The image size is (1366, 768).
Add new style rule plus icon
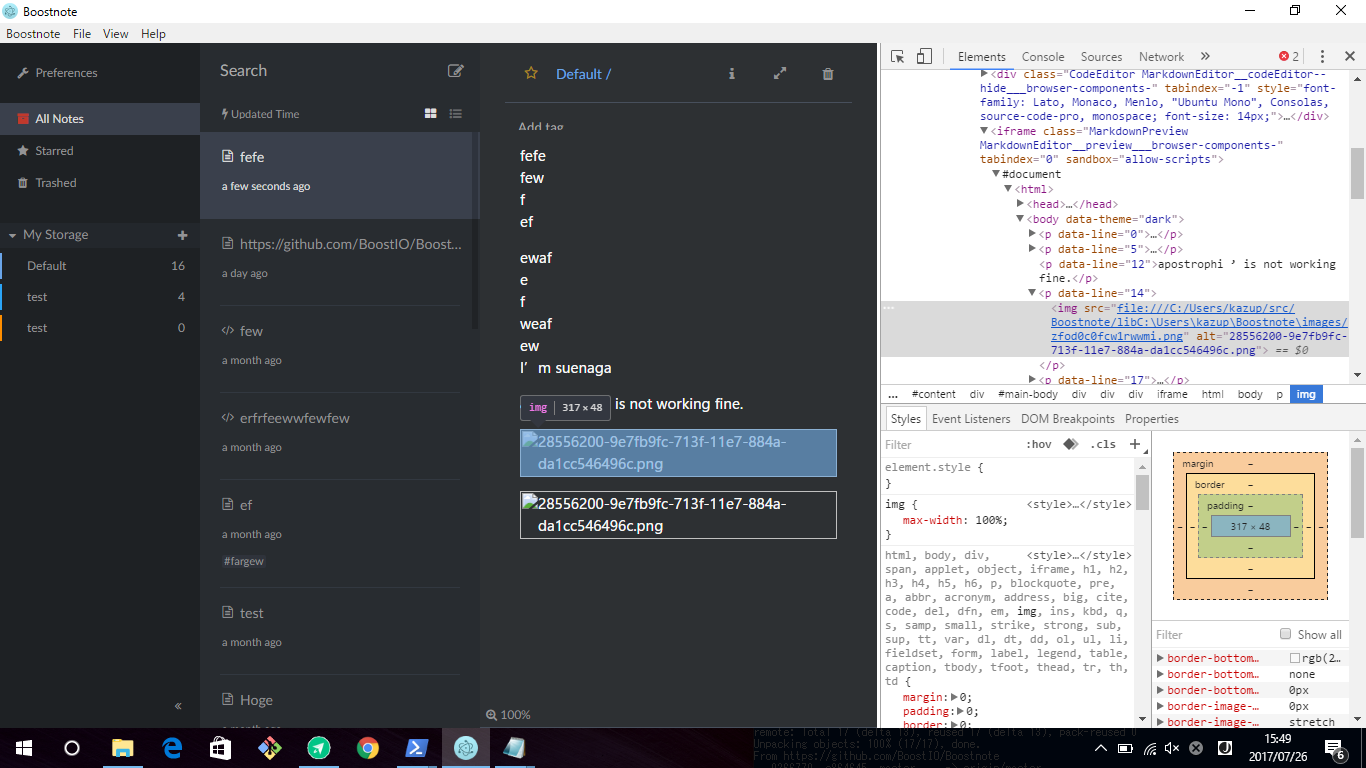point(1135,444)
